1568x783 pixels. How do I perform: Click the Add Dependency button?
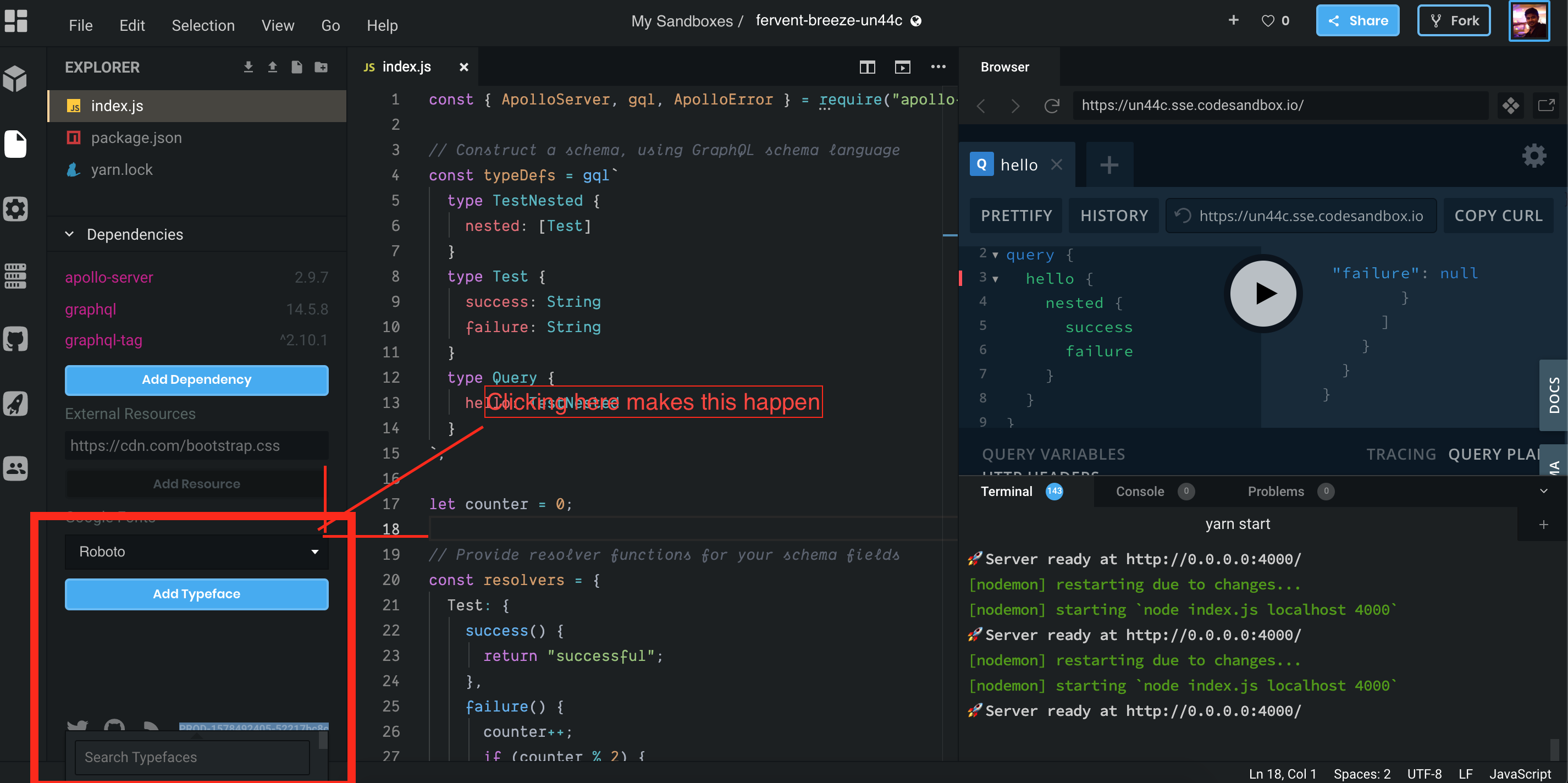196,379
